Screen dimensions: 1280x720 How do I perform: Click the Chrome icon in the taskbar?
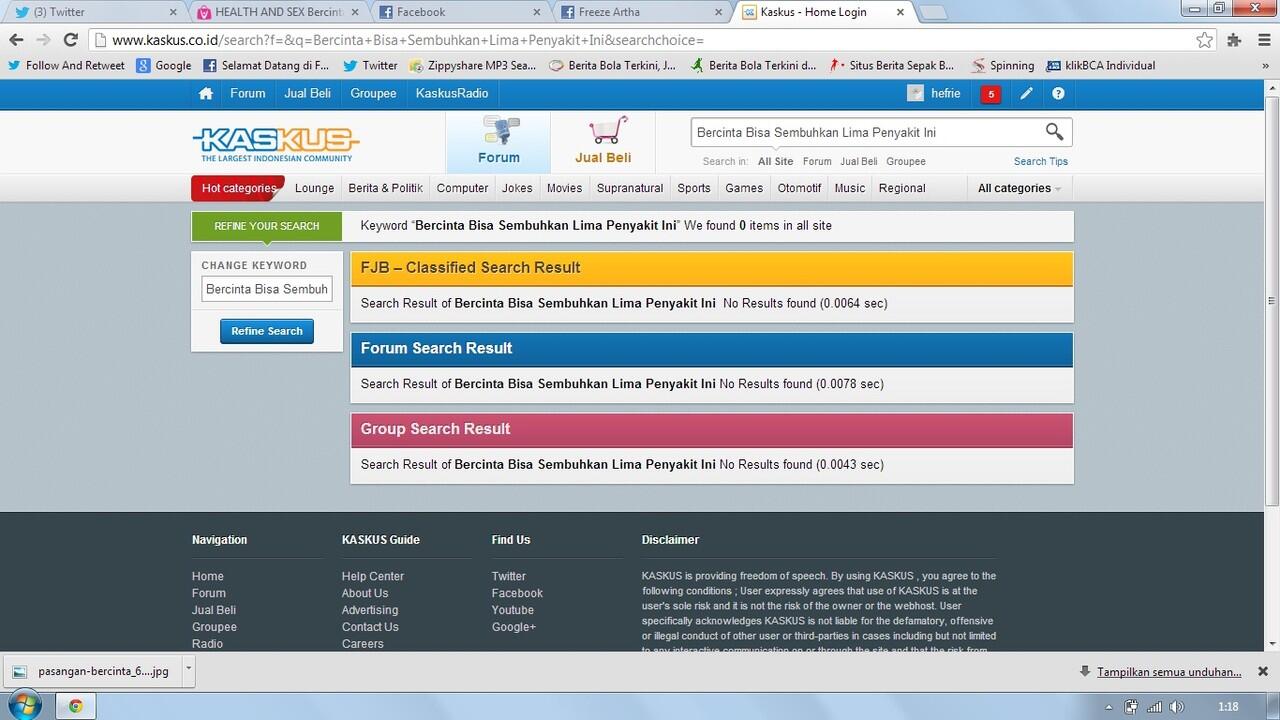click(x=75, y=706)
